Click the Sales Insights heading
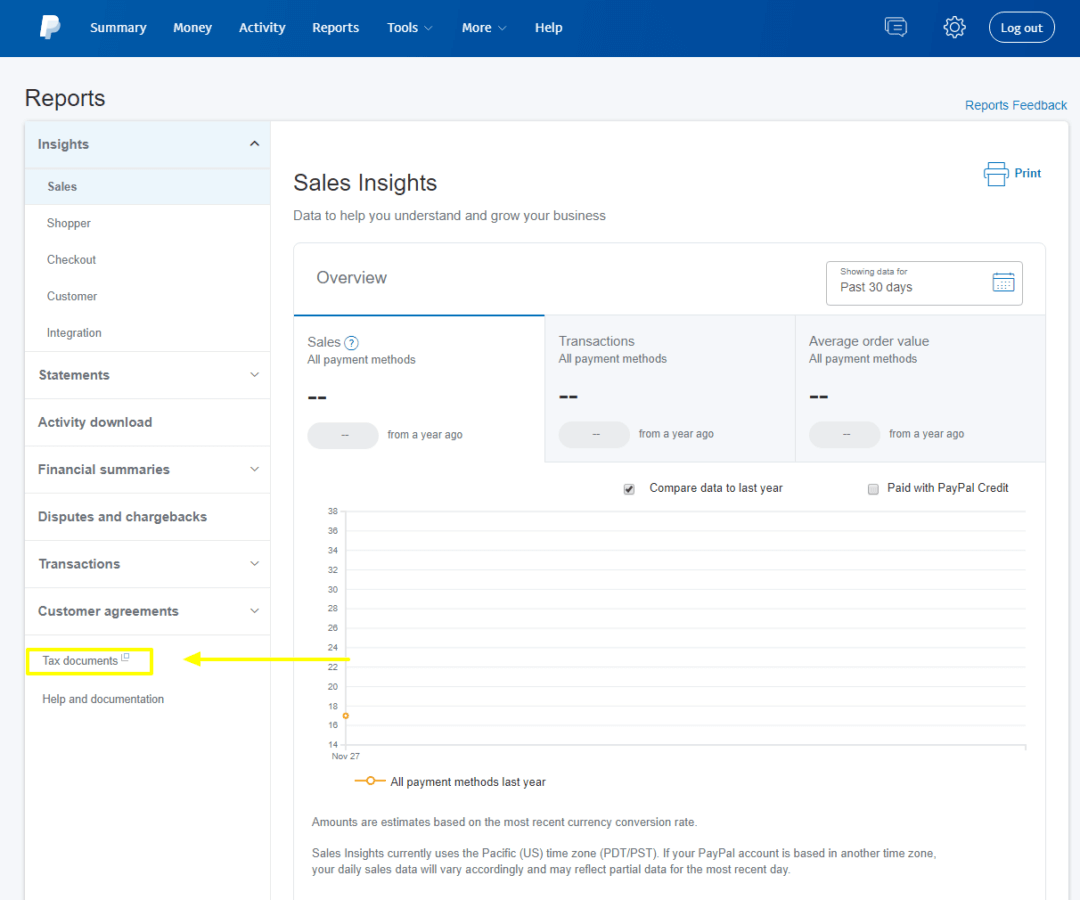This screenshot has width=1080, height=900. 365,183
